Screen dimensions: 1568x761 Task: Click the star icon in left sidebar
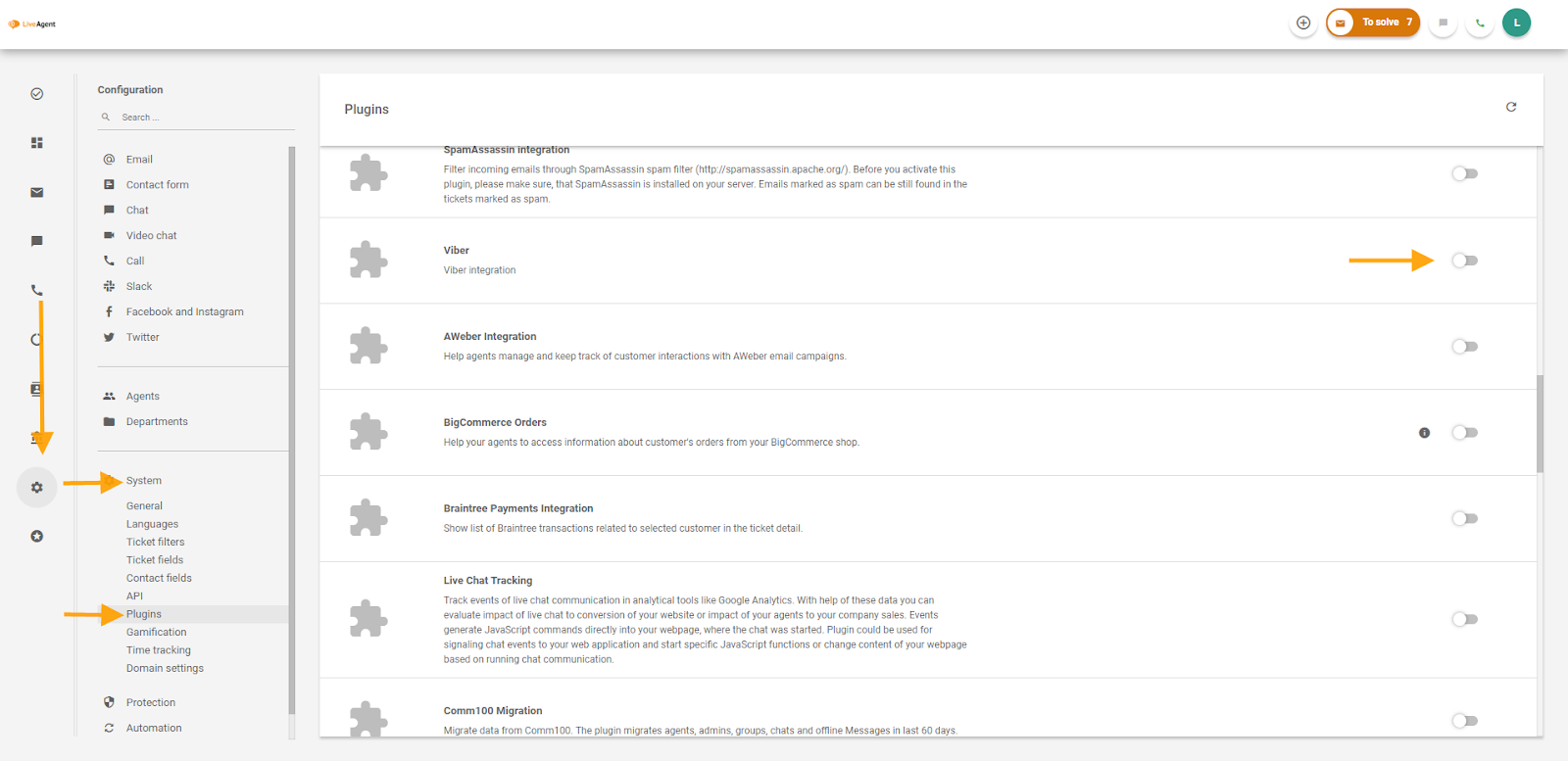[x=37, y=536]
